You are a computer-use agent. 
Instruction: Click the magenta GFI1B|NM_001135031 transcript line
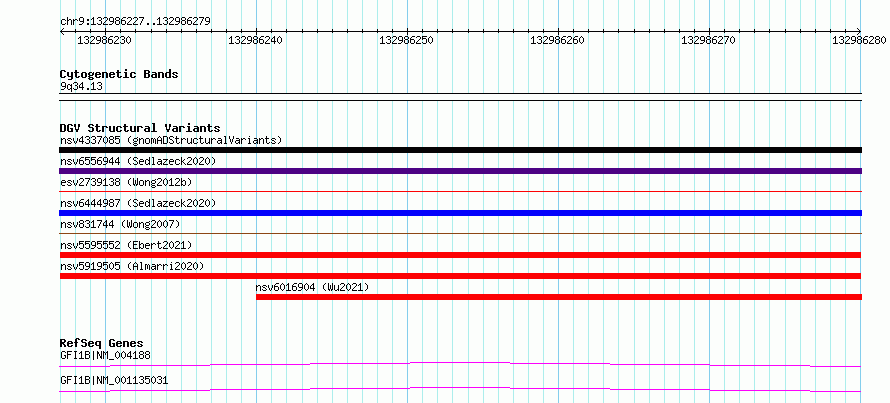coord(460,389)
